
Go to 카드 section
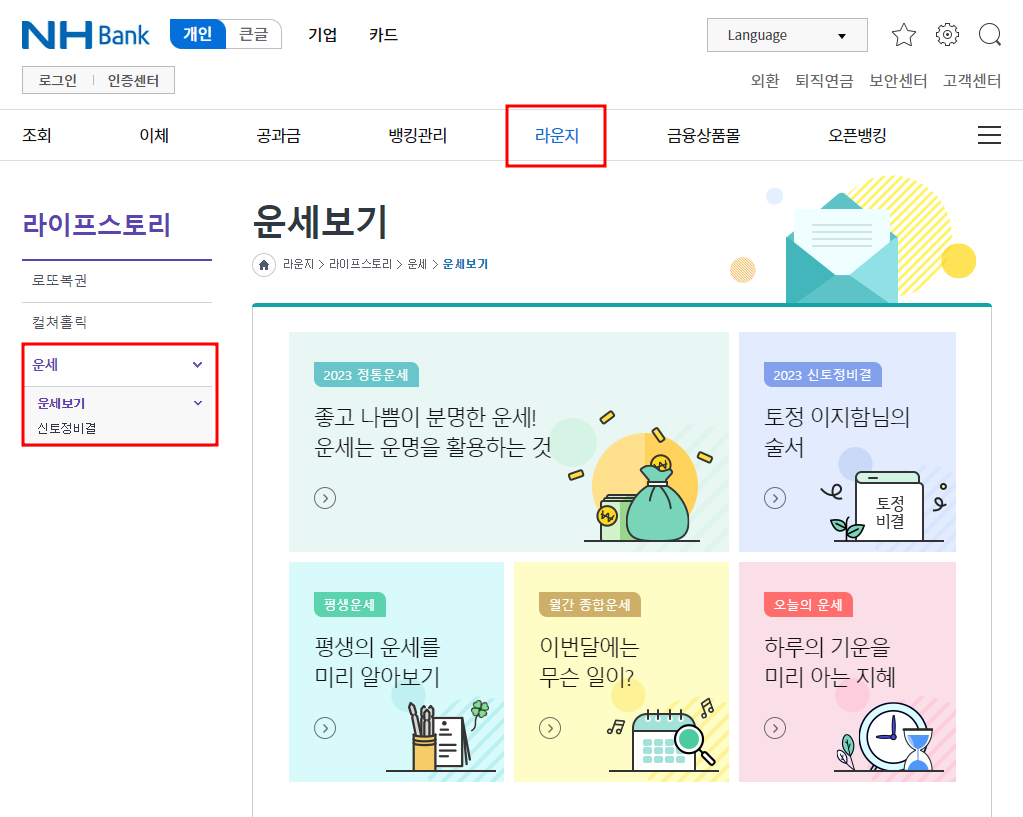pyautogui.click(x=383, y=35)
